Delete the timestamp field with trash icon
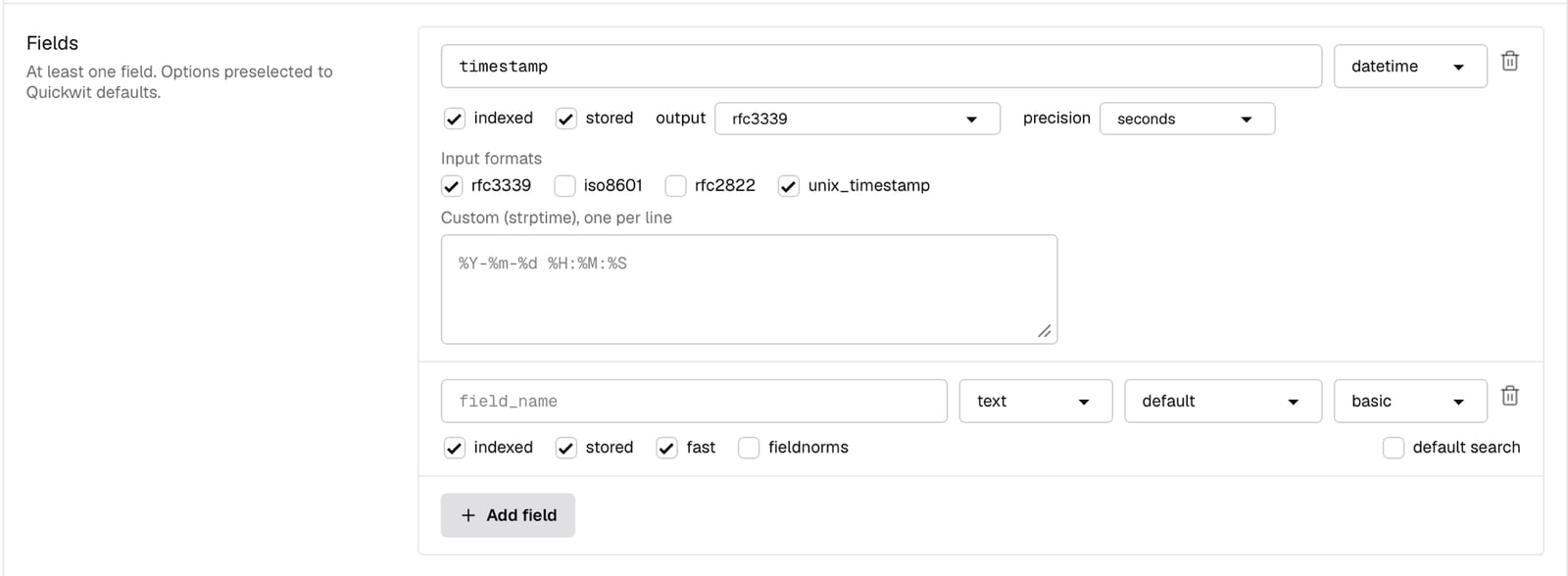This screenshot has width=1568, height=576. [1510, 61]
